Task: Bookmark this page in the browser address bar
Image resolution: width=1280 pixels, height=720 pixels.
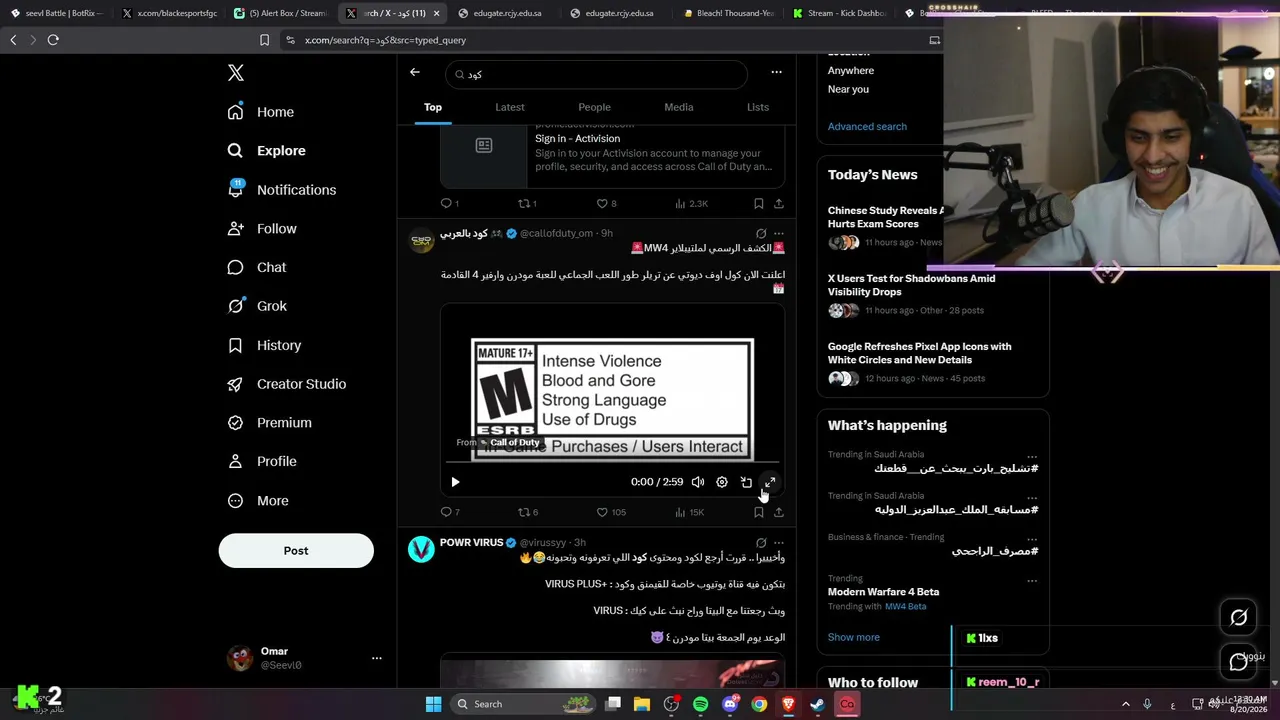Action: click(264, 40)
